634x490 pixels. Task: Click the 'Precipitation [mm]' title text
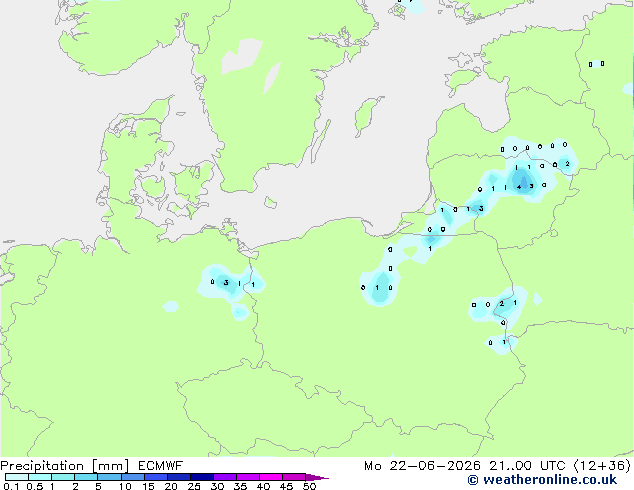point(65,466)
